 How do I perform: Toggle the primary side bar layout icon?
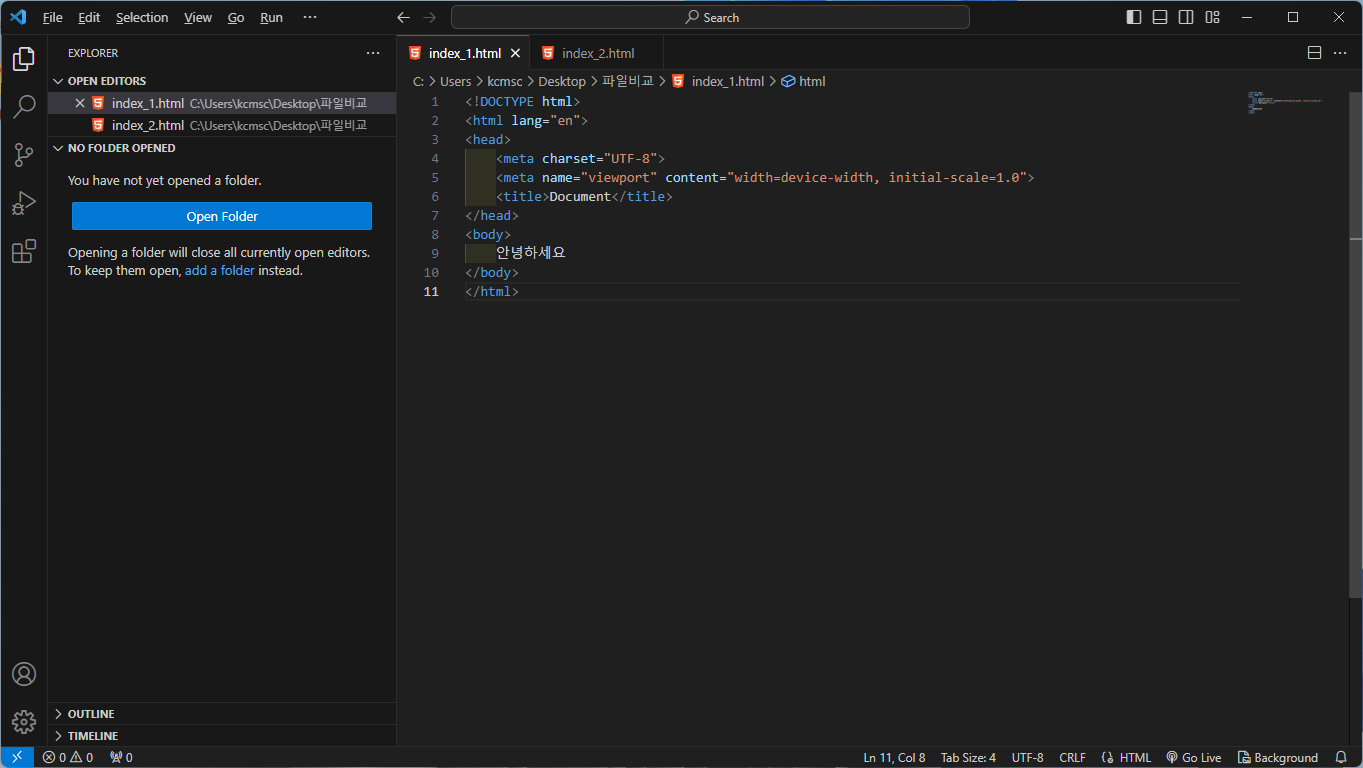[1134, 17]
